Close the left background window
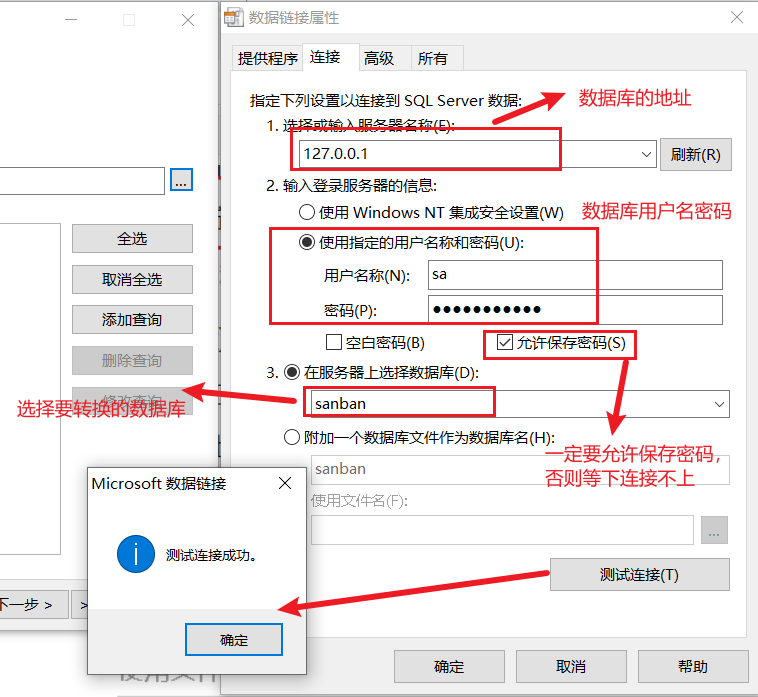 (188, 20)
